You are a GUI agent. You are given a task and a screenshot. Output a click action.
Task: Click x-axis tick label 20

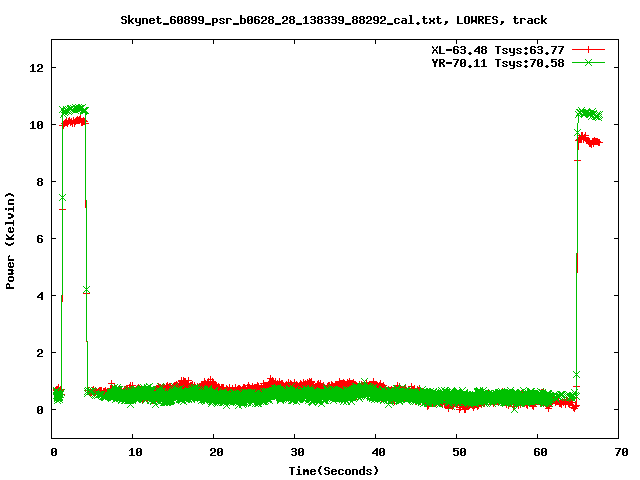pos(216,452)
